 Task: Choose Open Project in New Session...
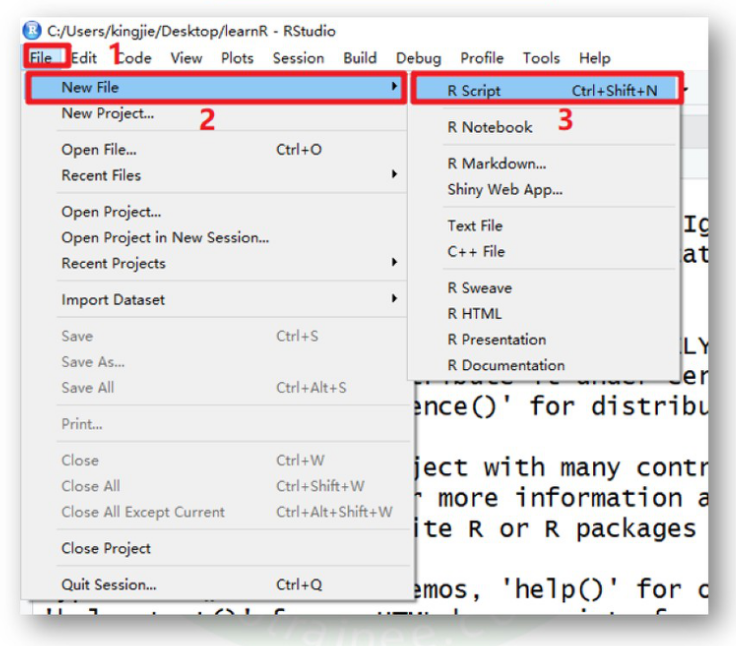(165, 238)
